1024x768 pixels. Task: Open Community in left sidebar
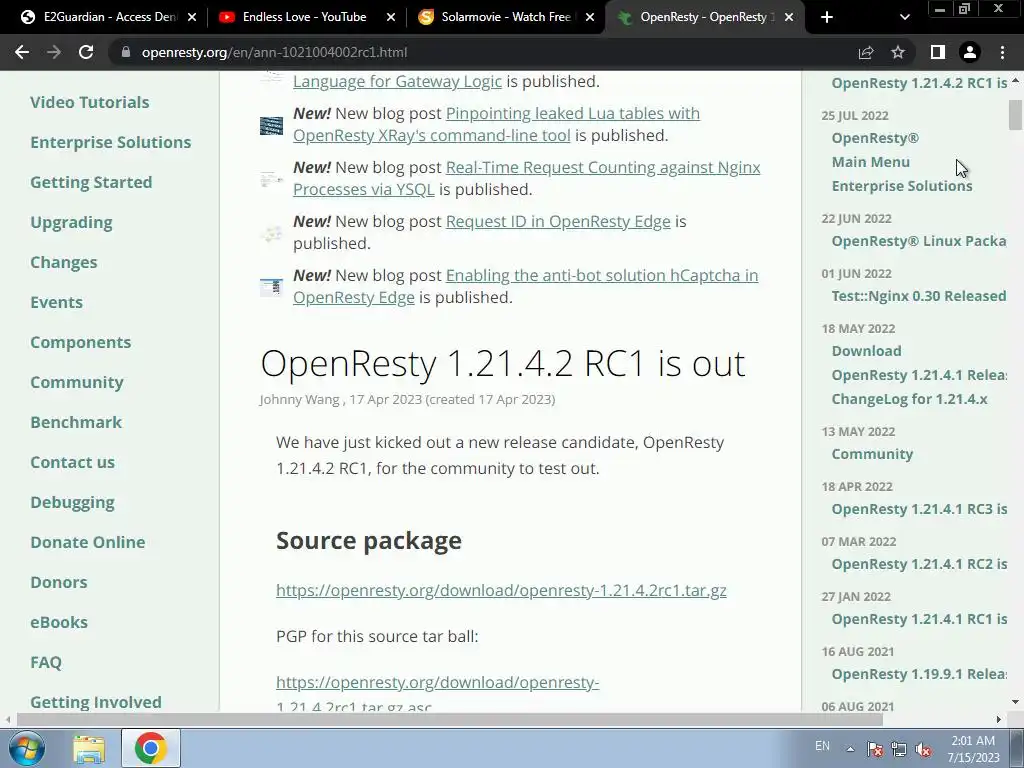coord(76,383)
